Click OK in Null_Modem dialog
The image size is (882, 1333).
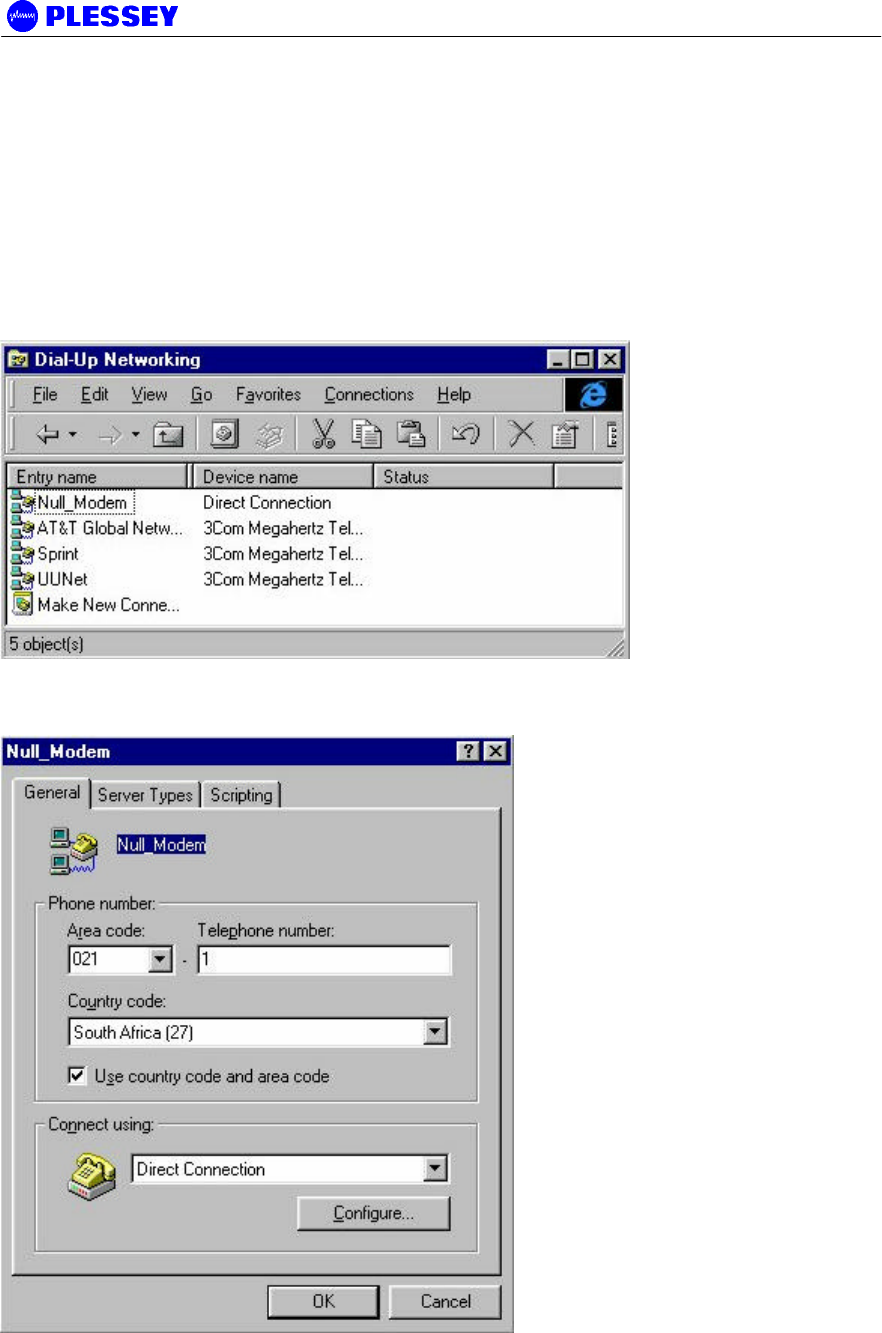point(323,1301)
